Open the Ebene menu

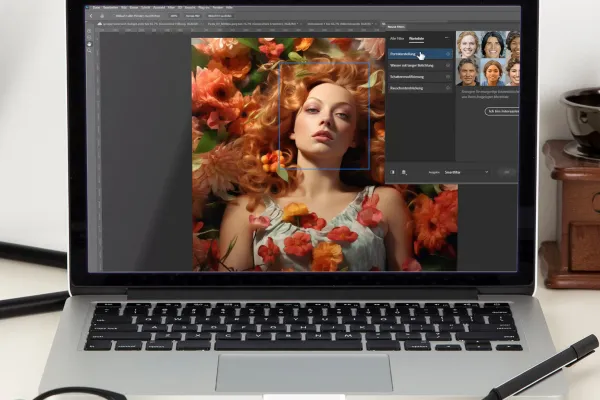pos(134,7)
